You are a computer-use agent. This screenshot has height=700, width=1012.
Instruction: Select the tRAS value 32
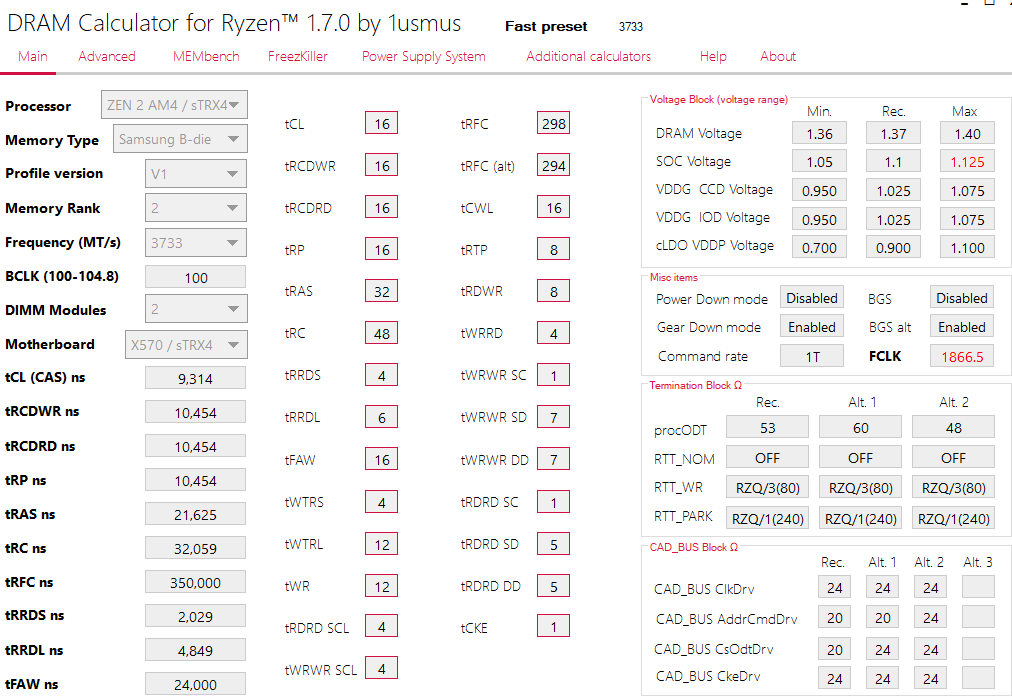tap(381, 291)
